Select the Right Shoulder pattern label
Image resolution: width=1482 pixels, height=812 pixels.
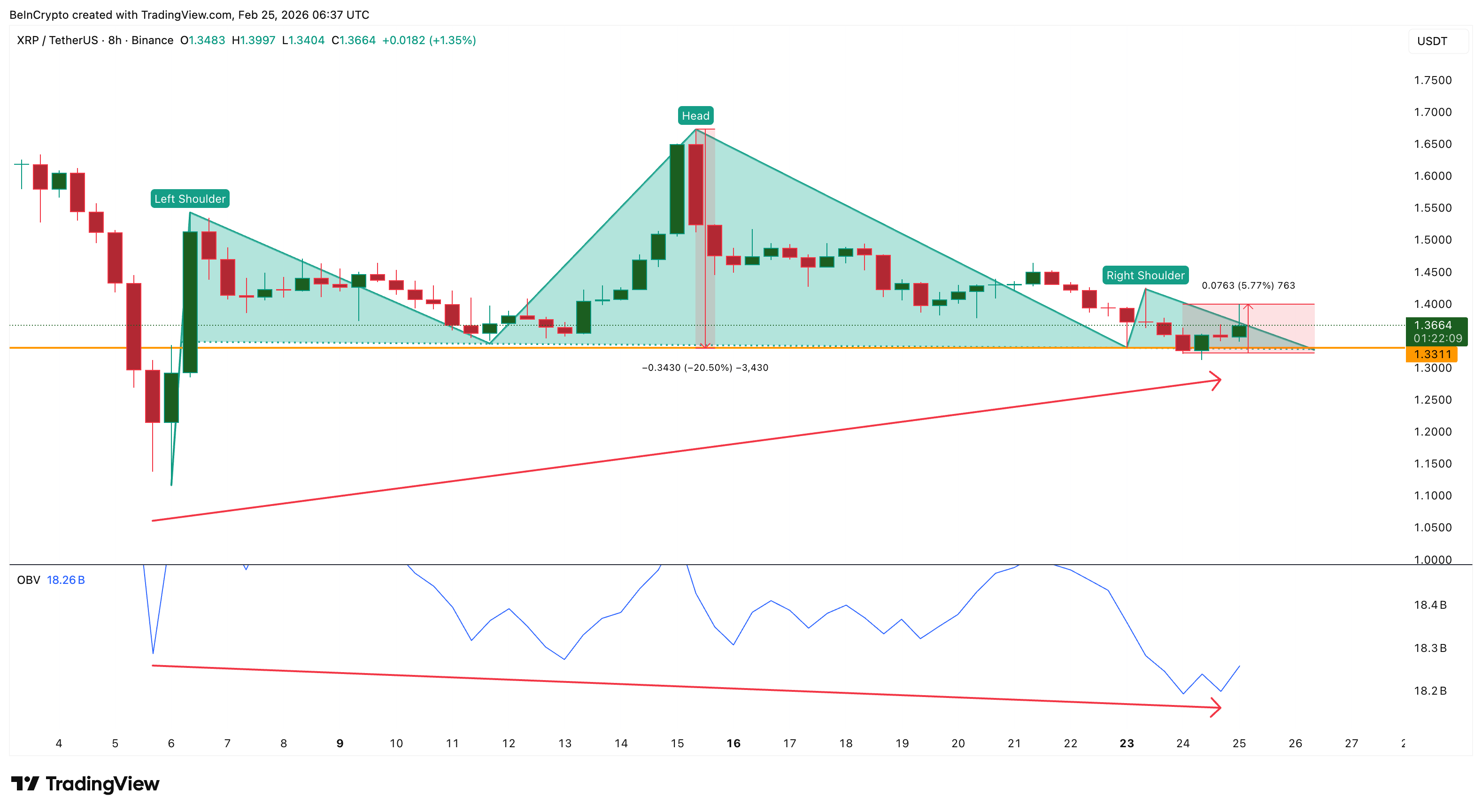(1145, 276)
